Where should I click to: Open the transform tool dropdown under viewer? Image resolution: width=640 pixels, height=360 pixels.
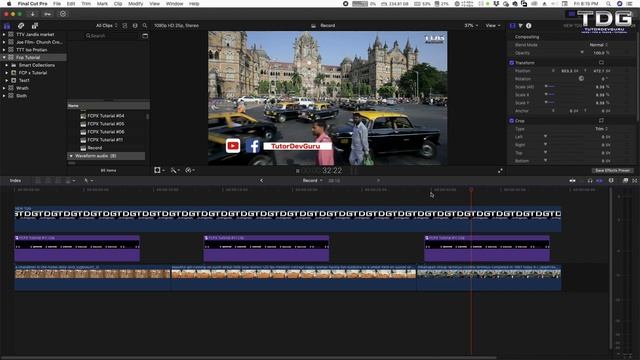click(160, 170)
